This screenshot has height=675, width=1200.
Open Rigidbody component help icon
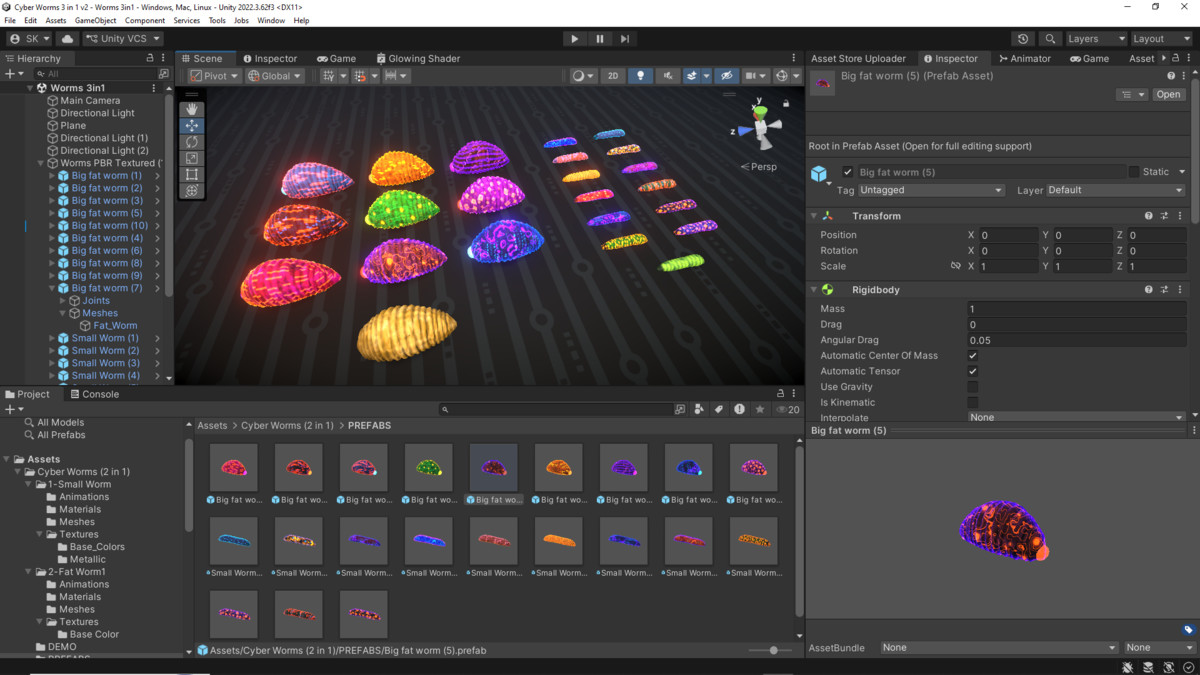[1148, 290]
